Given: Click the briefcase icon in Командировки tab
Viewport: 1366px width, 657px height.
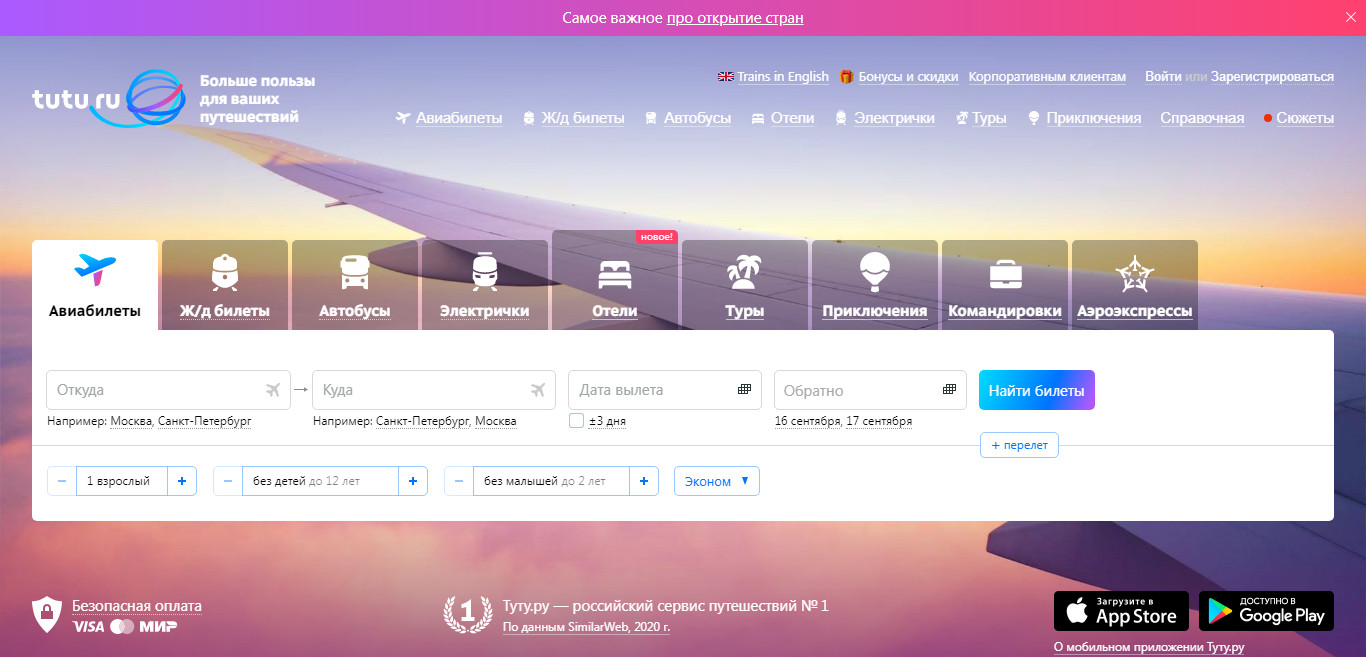Looking at the screenshot, I should tap(1005, 273).
